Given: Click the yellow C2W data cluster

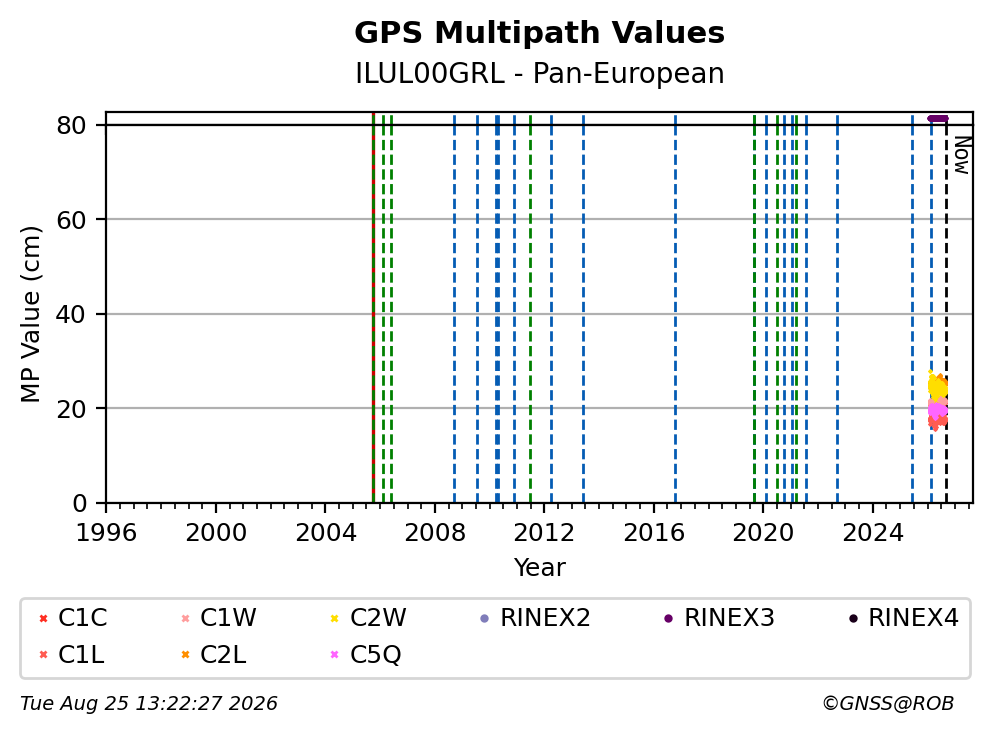Looking at the screenshot, I should point(936,386).
